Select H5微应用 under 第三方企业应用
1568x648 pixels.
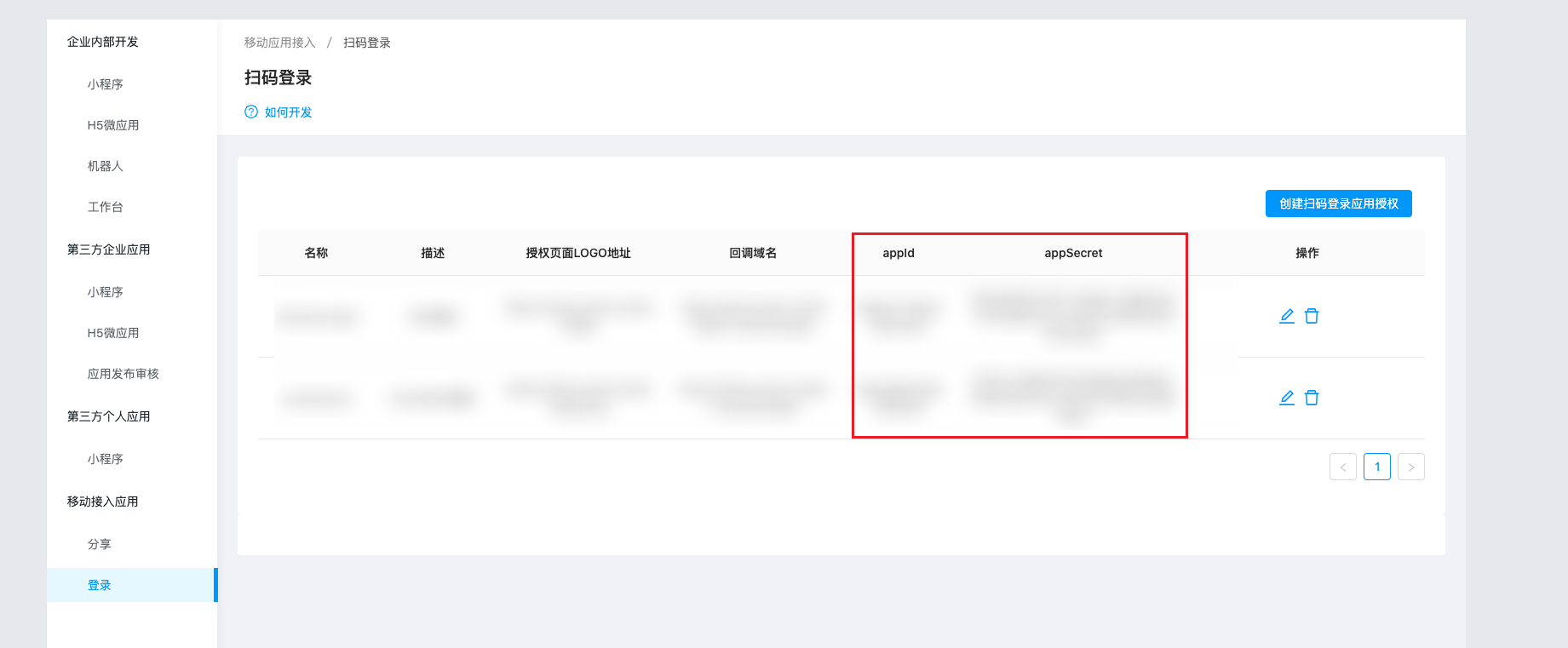click(x=113, y=333)
